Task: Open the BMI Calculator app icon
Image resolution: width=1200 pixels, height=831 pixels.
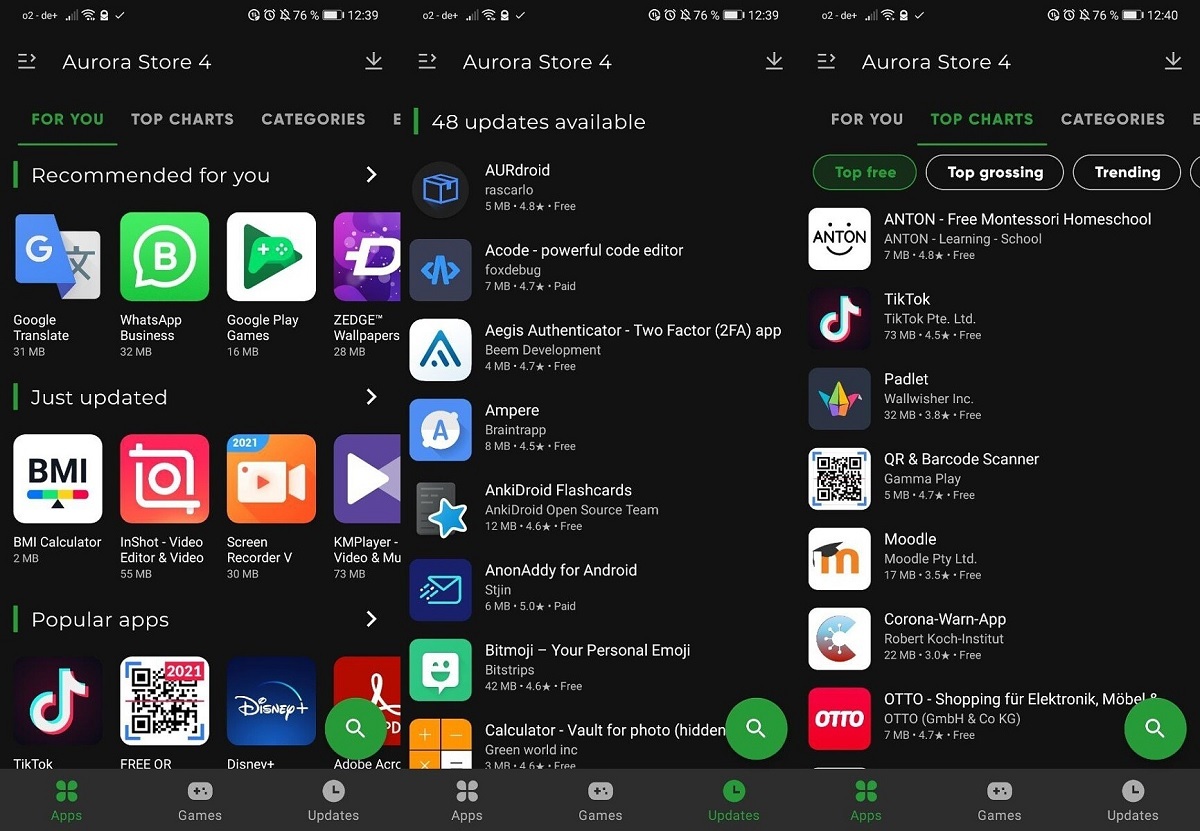Action: 57,479
